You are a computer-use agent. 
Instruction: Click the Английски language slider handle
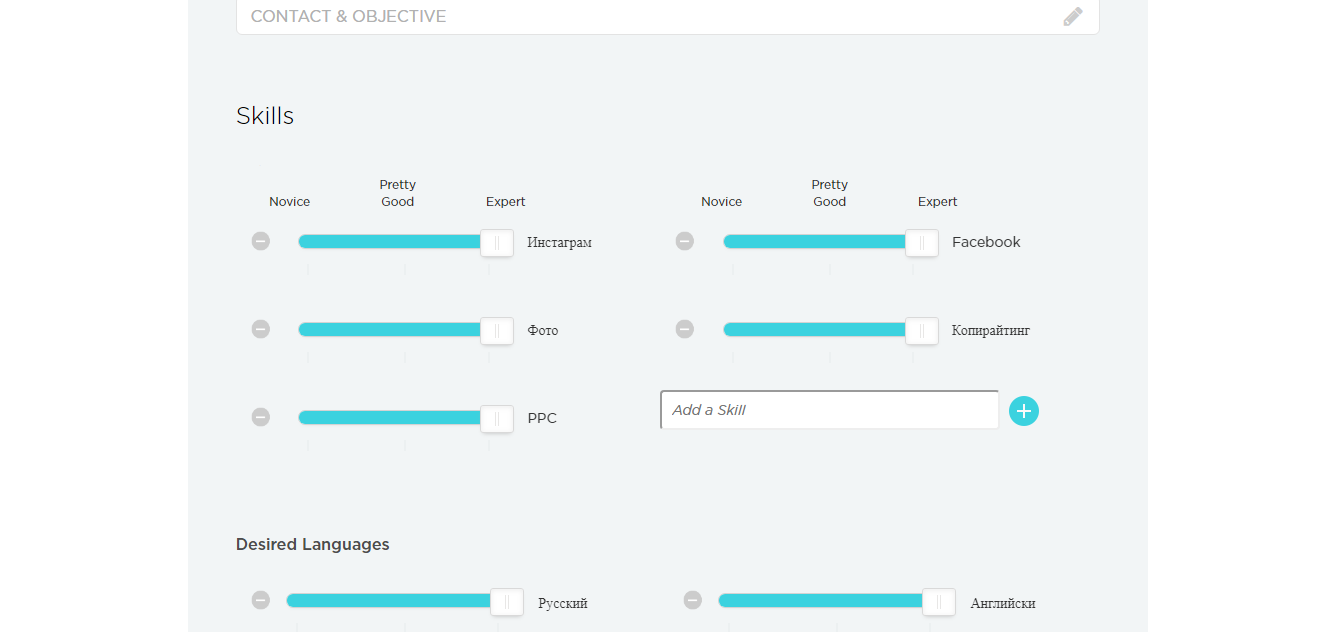(x=939, y=602)
